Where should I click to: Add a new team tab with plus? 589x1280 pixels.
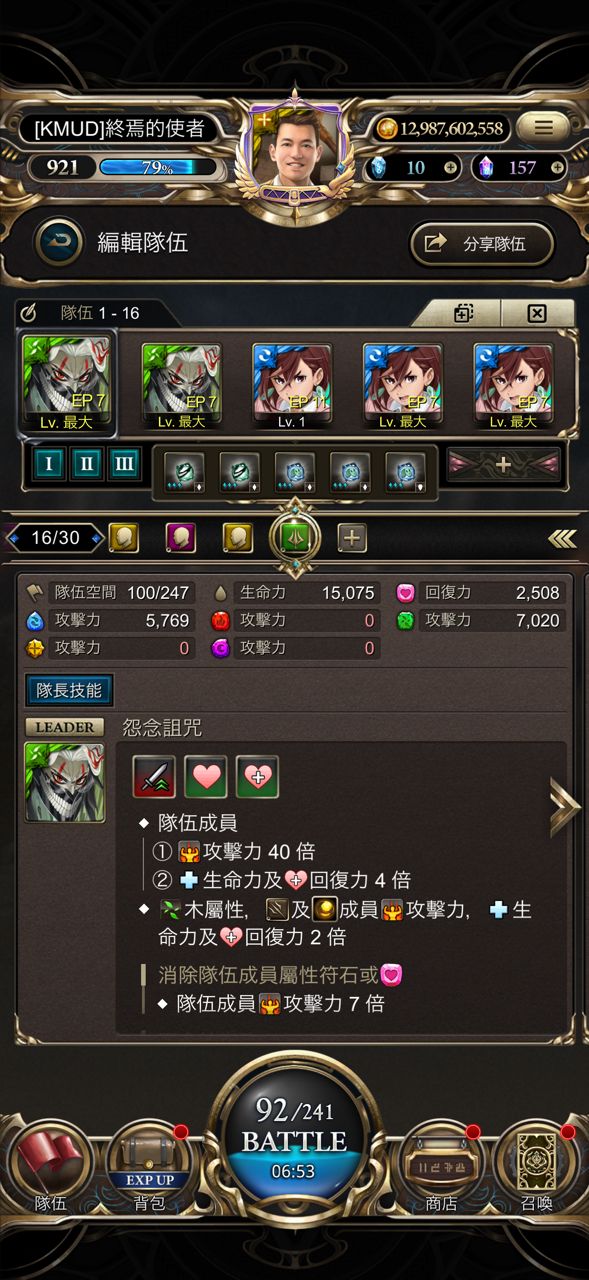coord(352,538)
